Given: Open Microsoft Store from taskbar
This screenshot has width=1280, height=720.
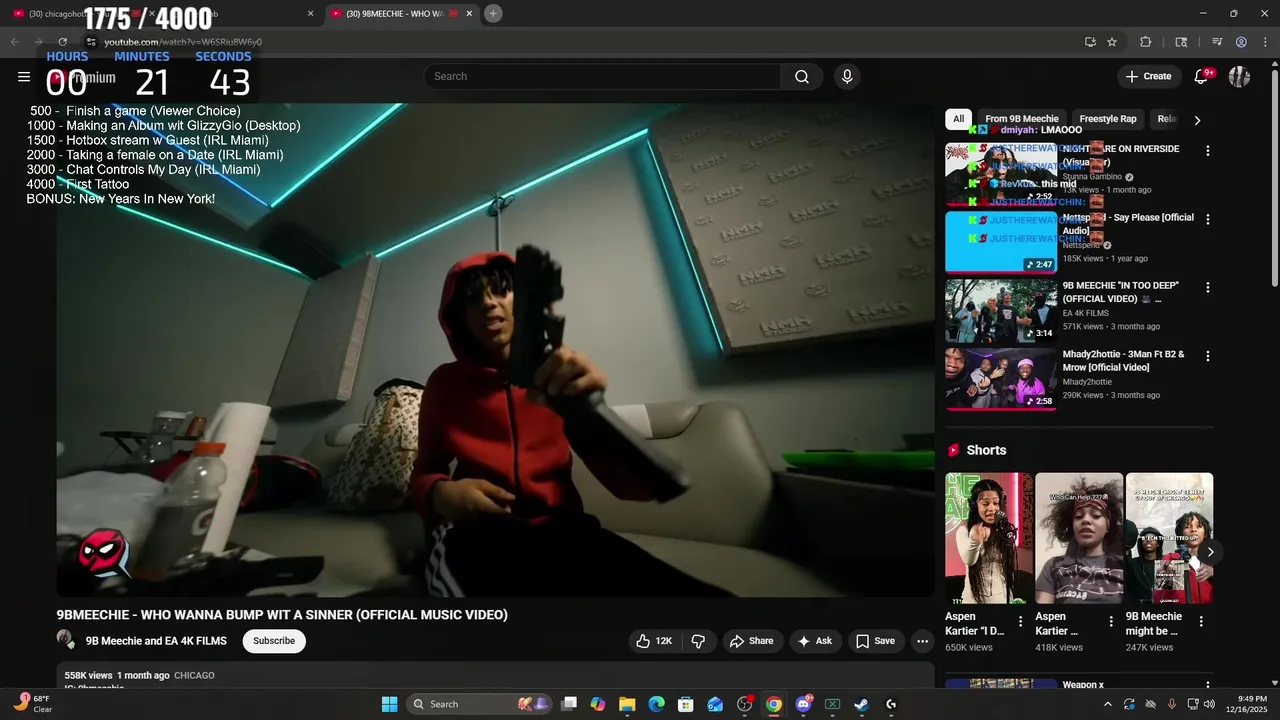Looking at the screenshot, I should click(686, 704).
